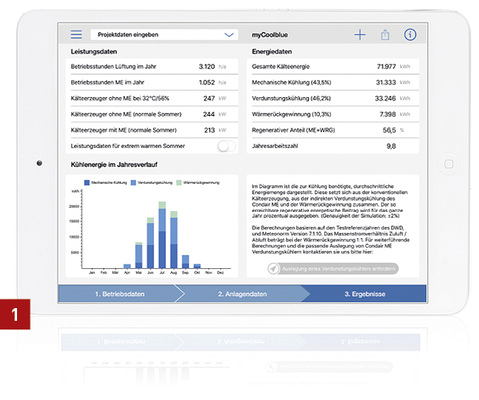This screenshot has width=479, height=400.
Task: Click the dropdown chevron arrow
Action: click(x=229, y=35)
